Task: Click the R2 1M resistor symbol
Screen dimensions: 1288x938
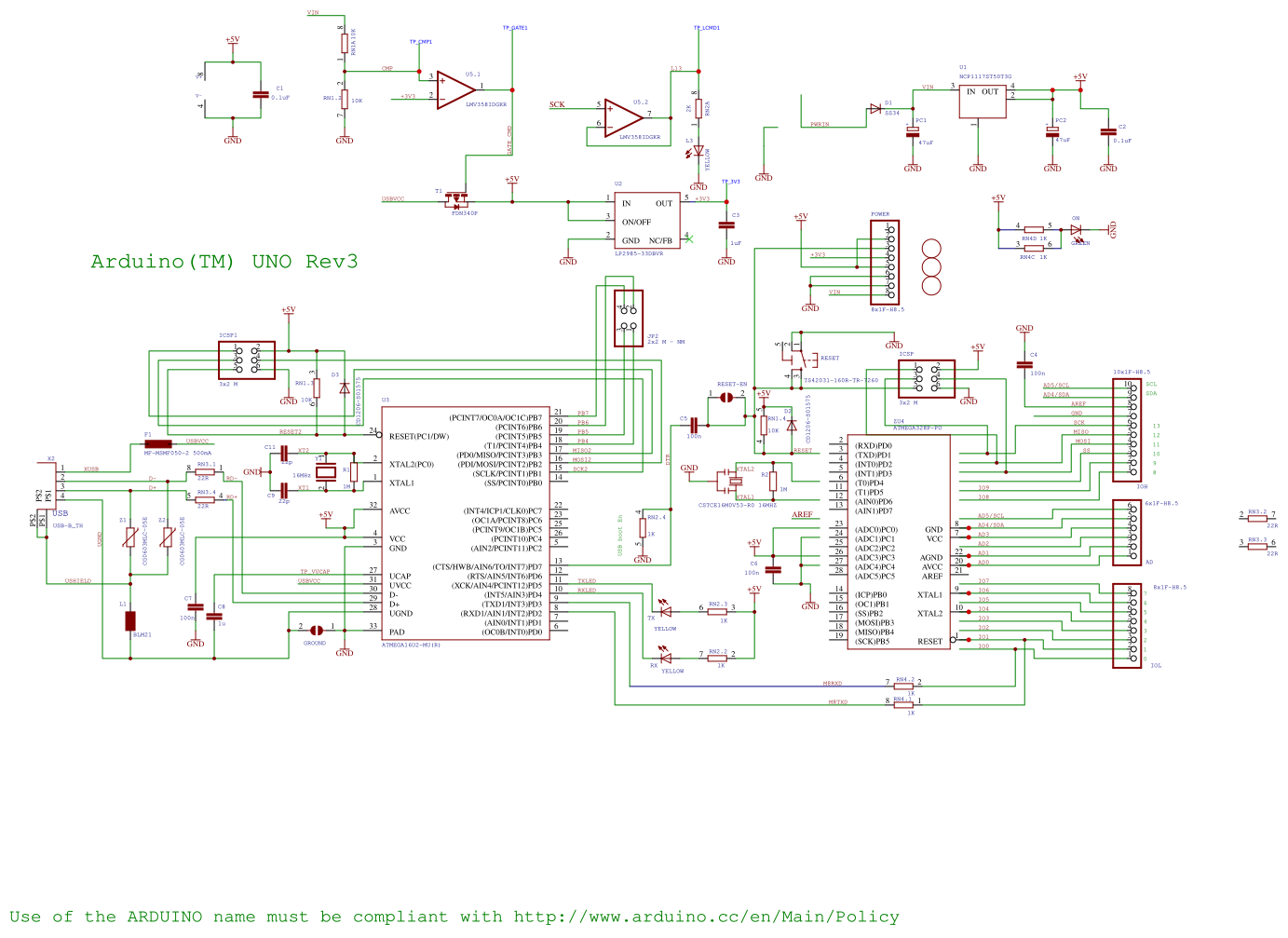Action: [x=773, y=481]
